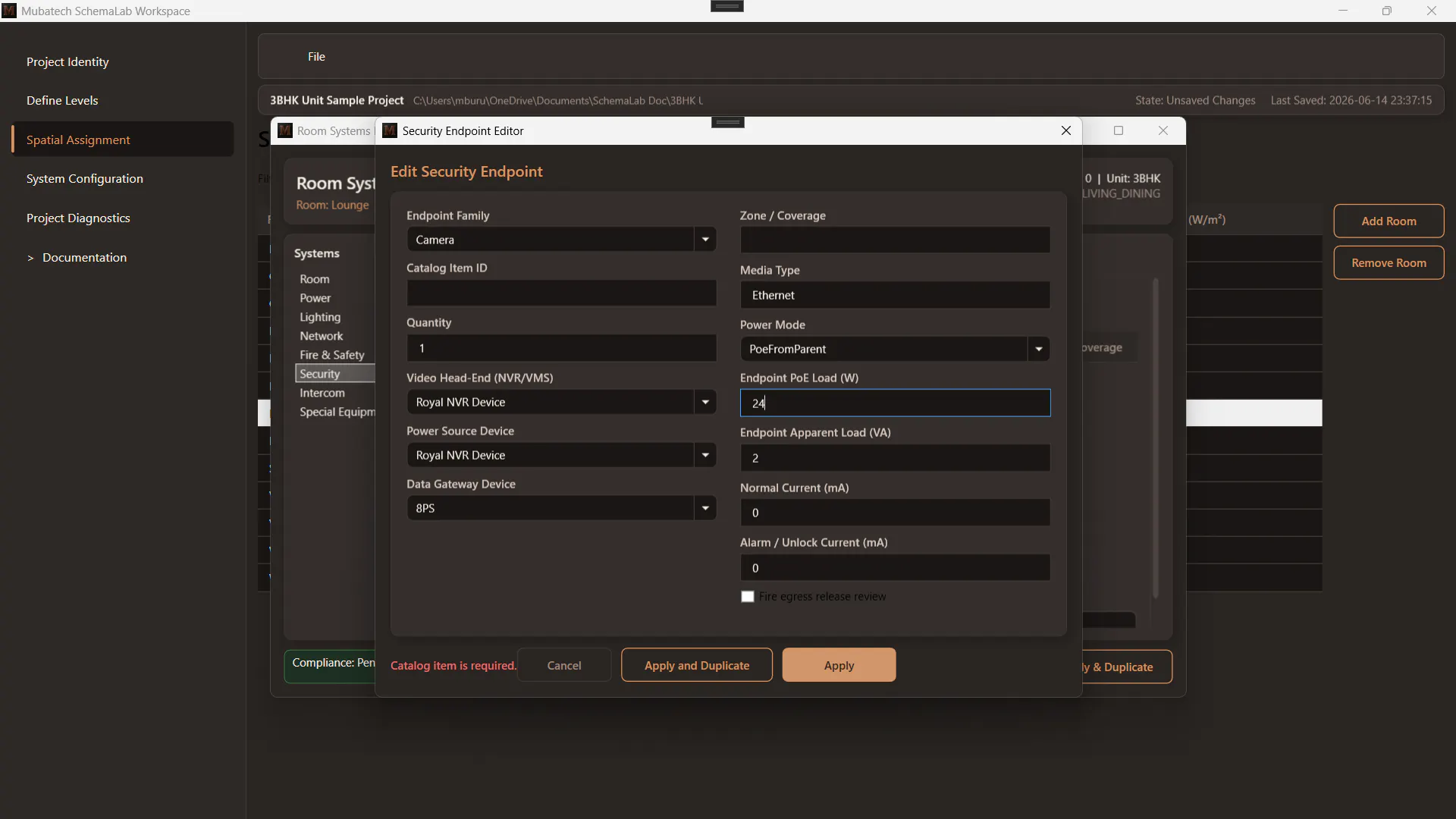This screenshot has width=1456, height=819.
Task: Click the Catalog Item ID field
Action: click(561, 293)
